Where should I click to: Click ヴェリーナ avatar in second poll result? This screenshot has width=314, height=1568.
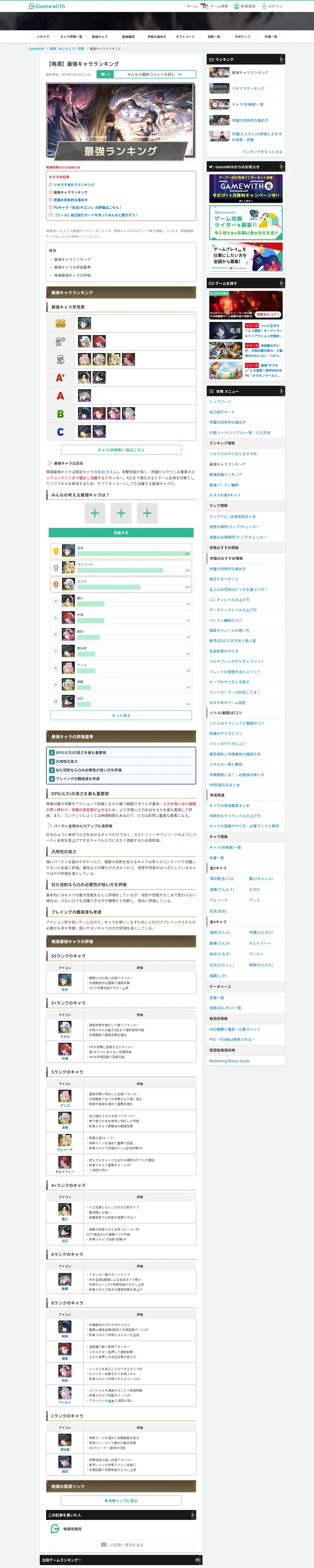(x=68, y=567)
